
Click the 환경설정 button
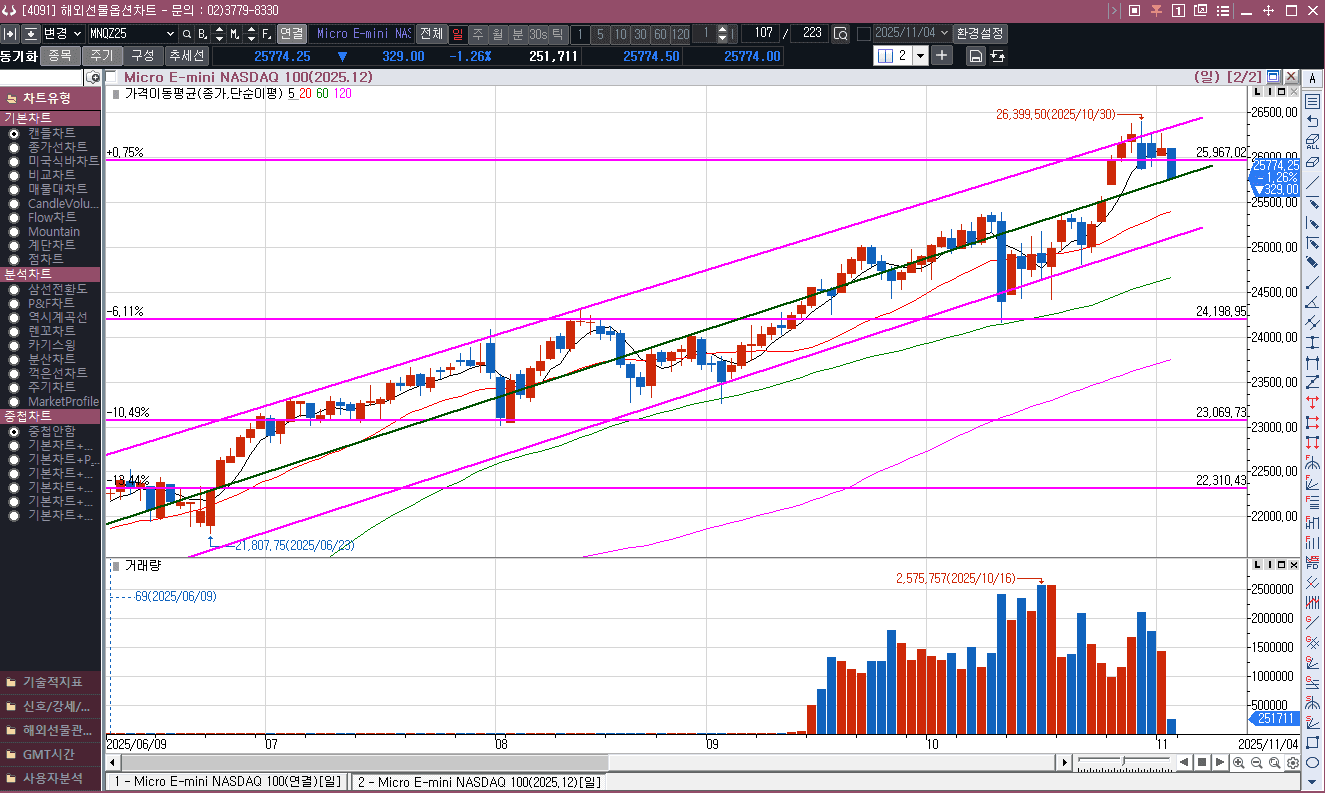tap(979, 34)
